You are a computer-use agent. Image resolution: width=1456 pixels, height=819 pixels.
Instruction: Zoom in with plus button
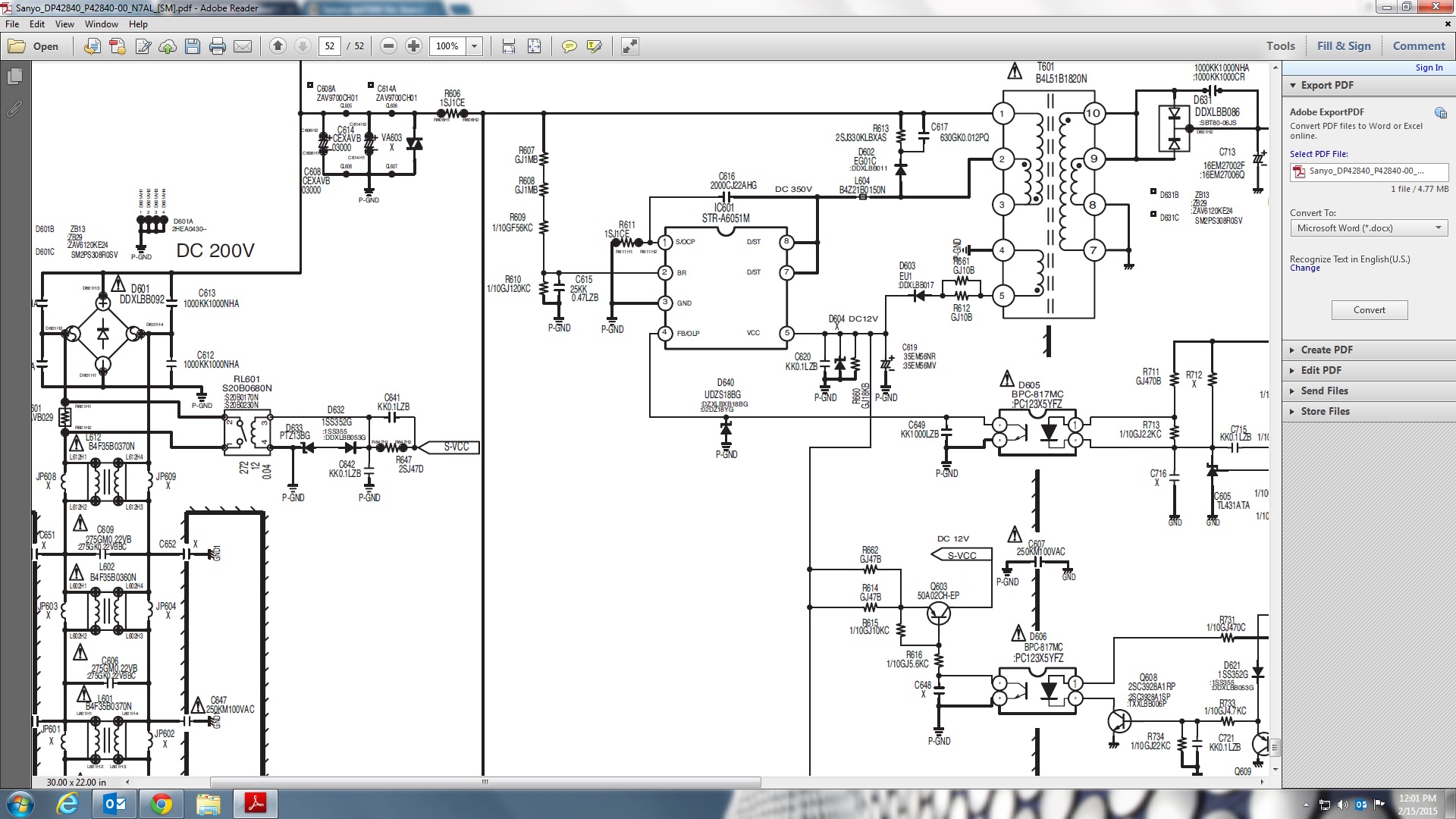pos(413,46)
